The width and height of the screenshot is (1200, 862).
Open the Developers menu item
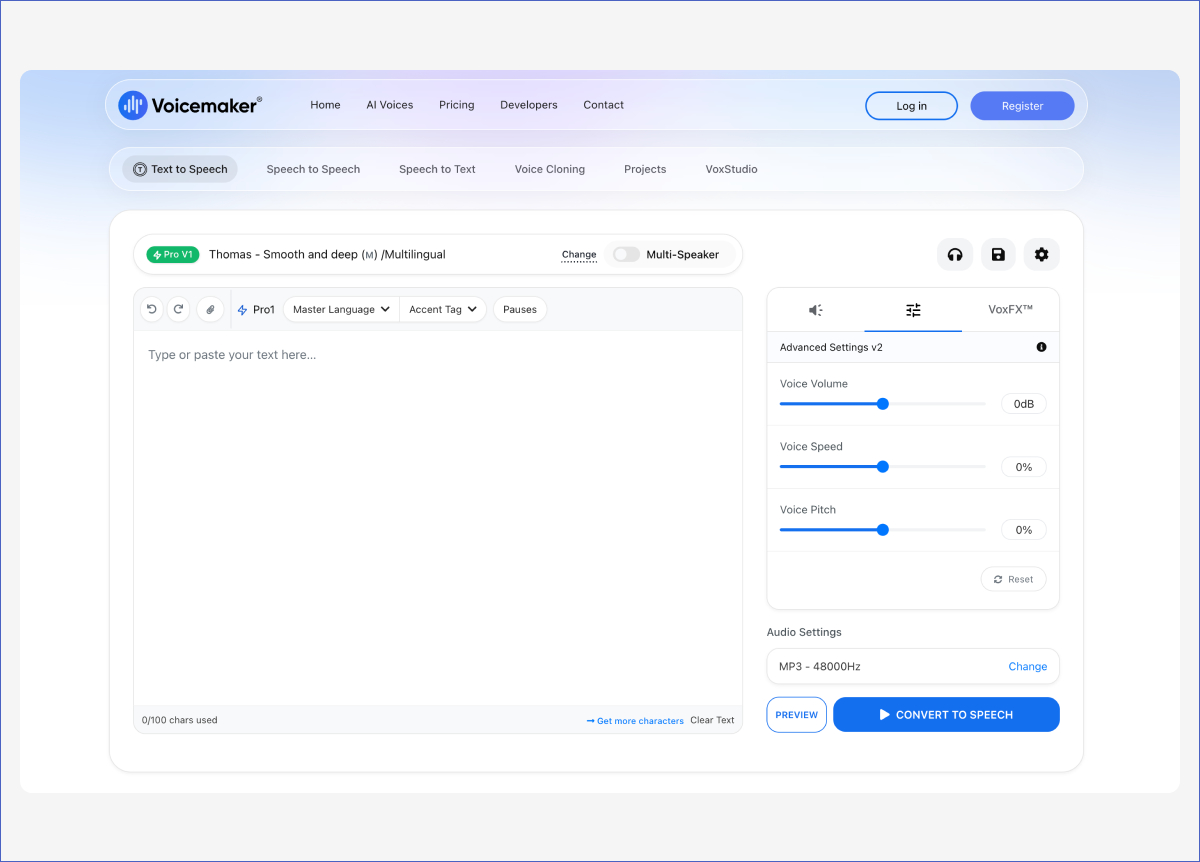[529, 105]
